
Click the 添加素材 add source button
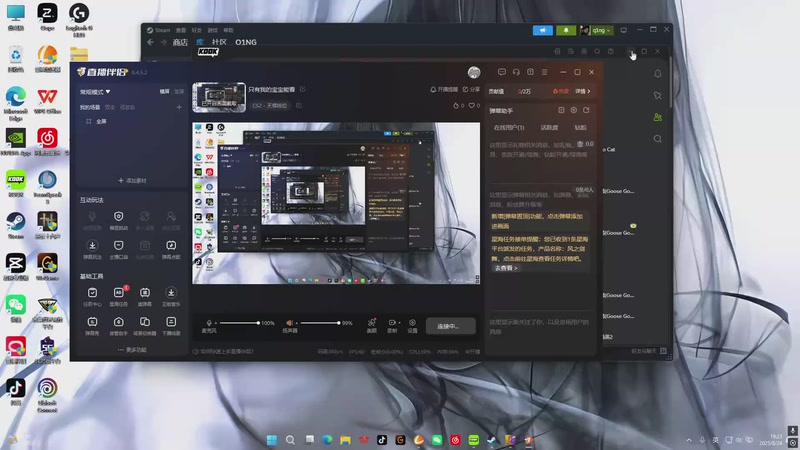click(x=132, y=180)
